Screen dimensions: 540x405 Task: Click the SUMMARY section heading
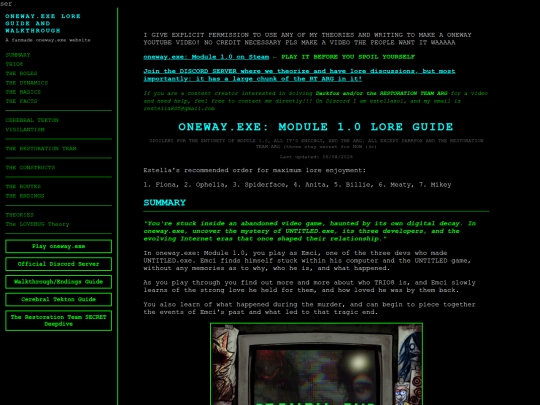[165, 202]
